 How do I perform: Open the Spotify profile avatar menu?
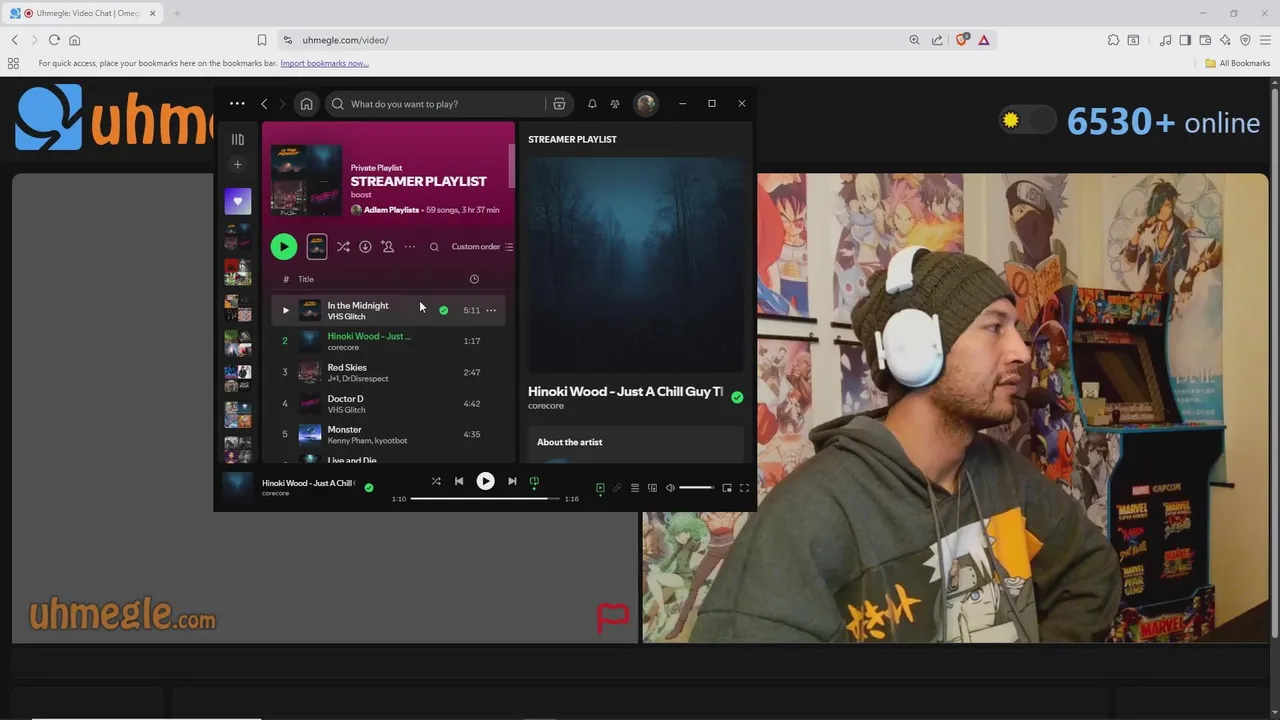[646, 104]
